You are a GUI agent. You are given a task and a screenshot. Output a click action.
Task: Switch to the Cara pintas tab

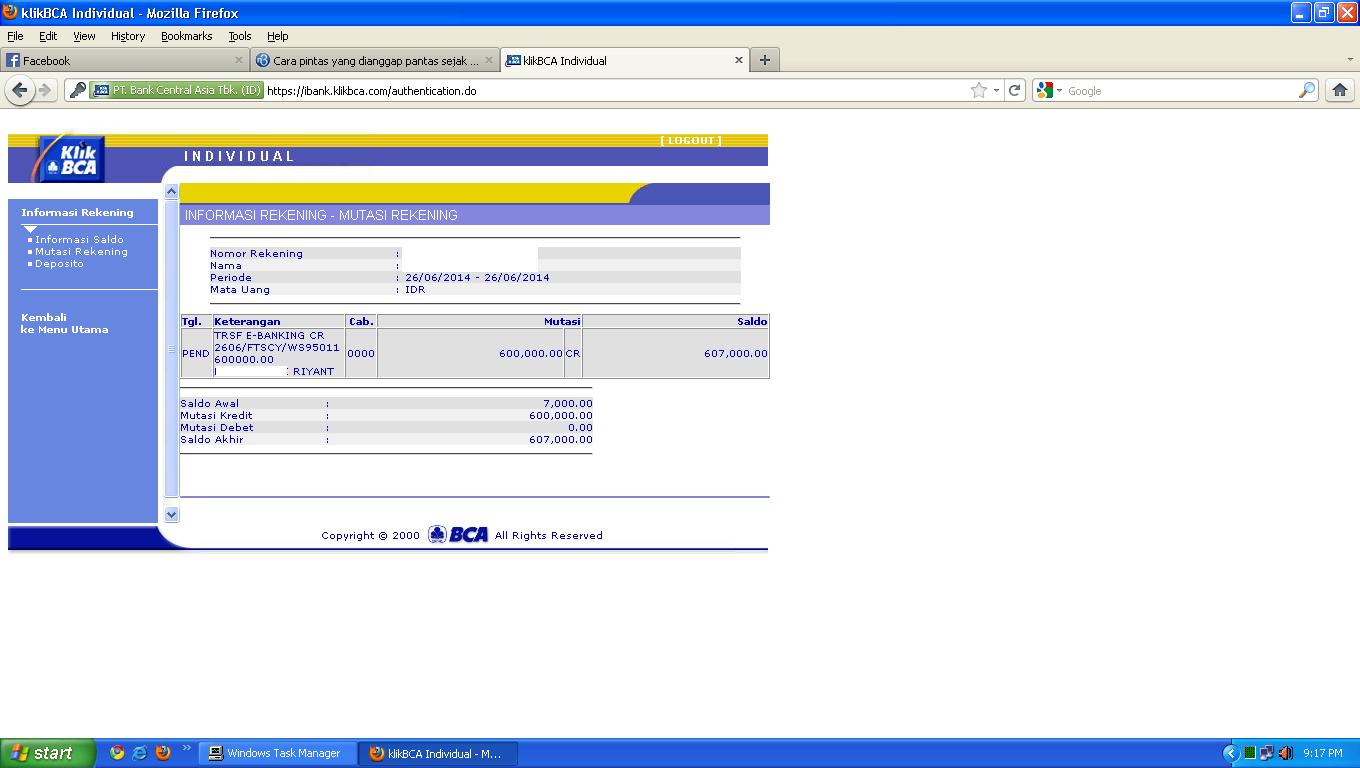coord(375,60)
